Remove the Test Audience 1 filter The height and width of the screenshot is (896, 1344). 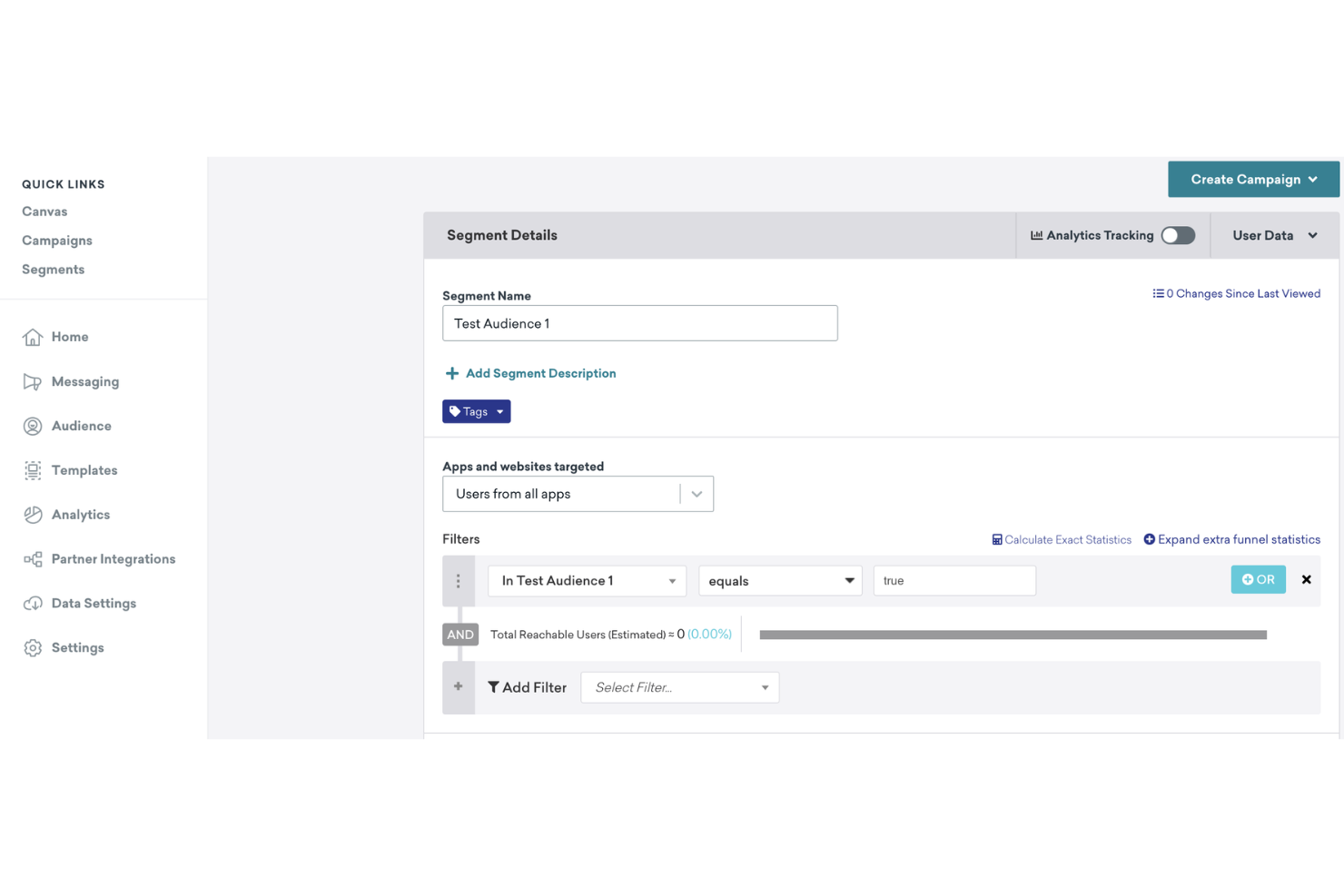tap(1306, 579)
